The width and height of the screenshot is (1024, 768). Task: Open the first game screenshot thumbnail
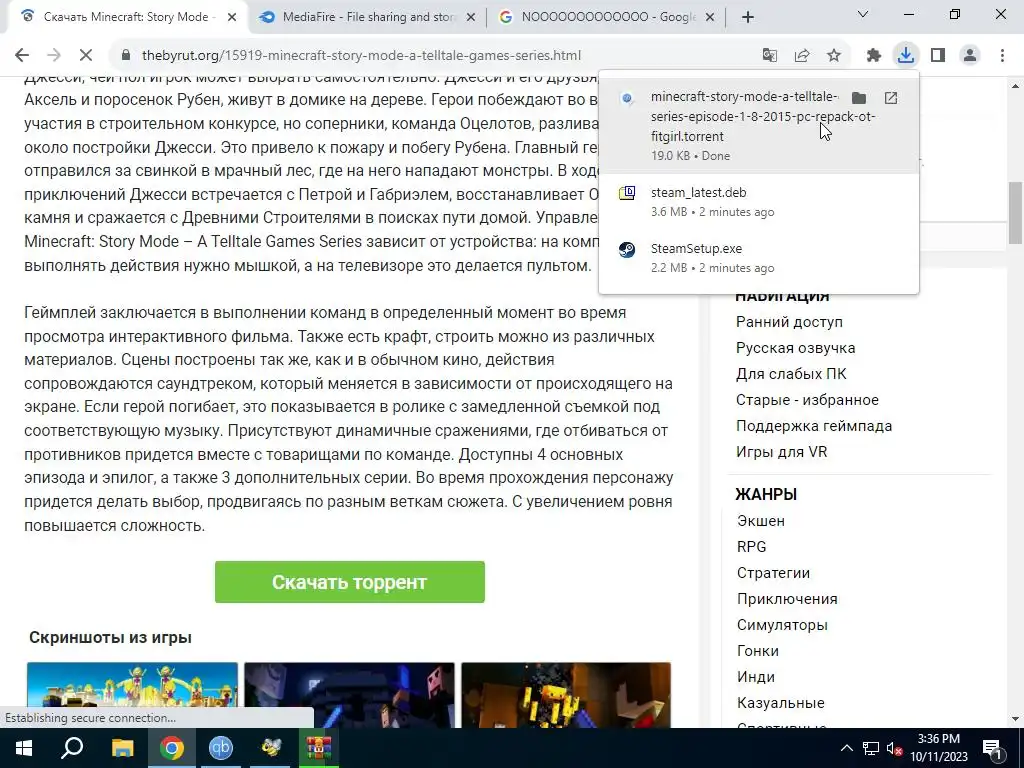click(x=133, y=695)
